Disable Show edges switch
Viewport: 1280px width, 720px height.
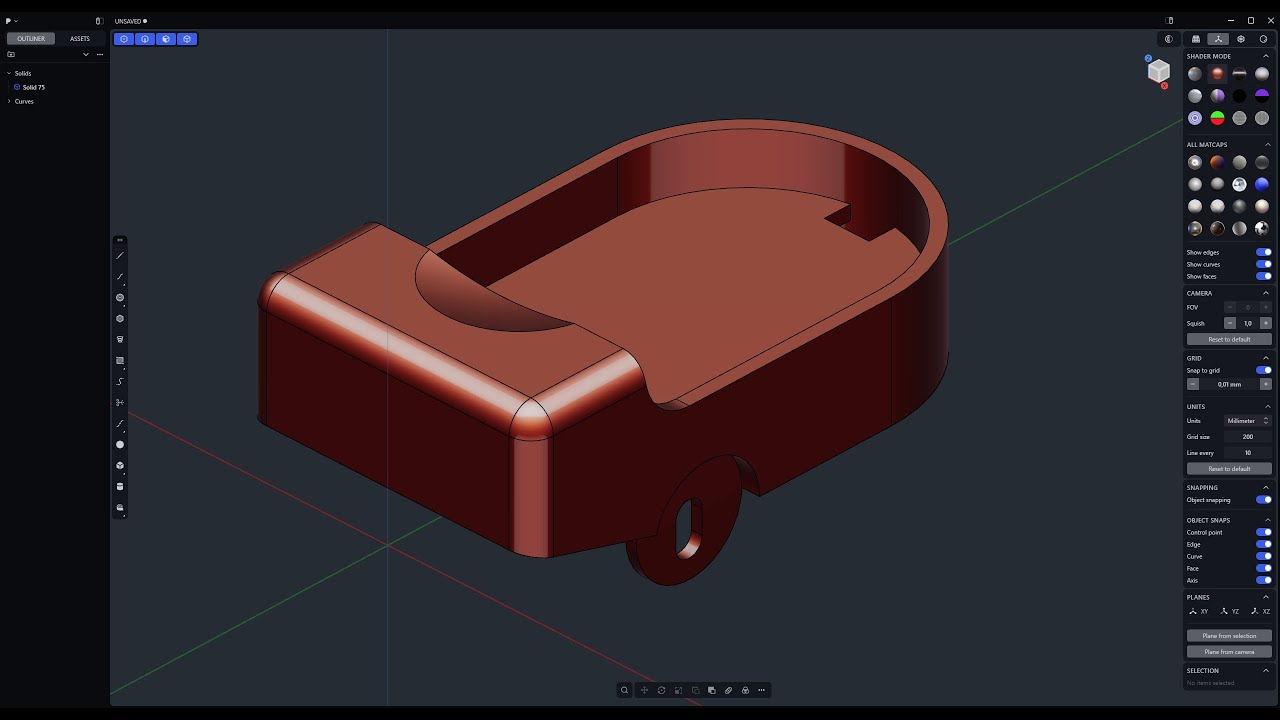1264,252
